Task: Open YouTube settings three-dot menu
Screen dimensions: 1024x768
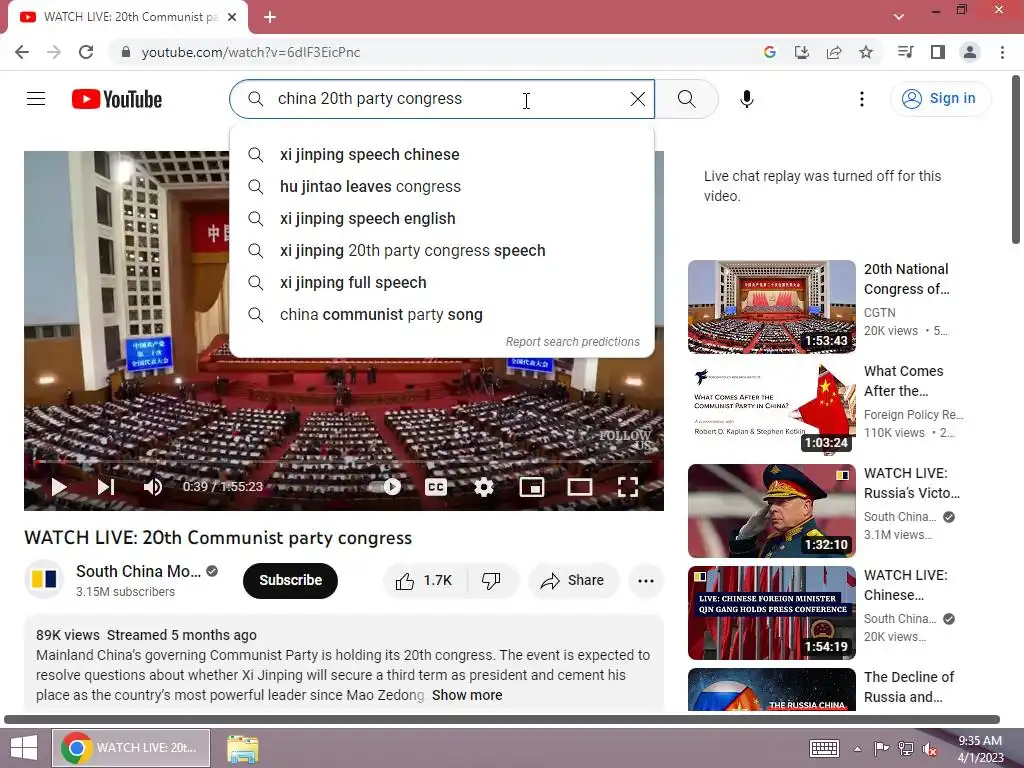Action: click(861, 99)
